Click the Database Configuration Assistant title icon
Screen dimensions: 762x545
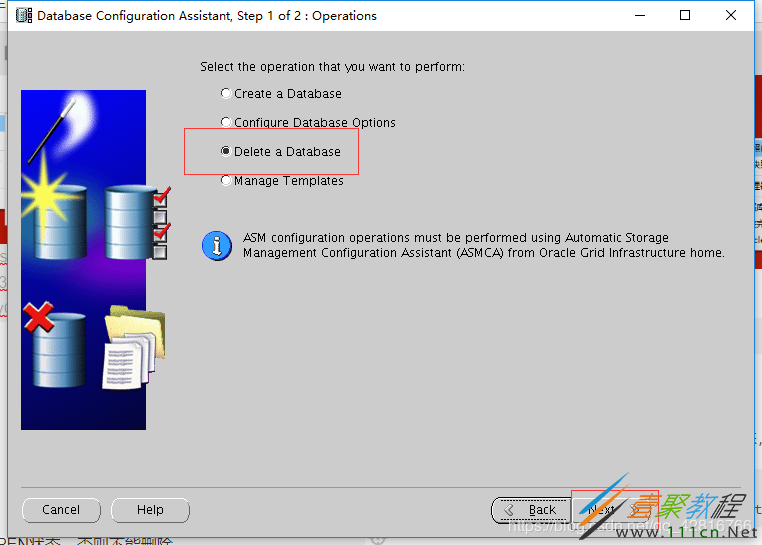pos(24,16)
